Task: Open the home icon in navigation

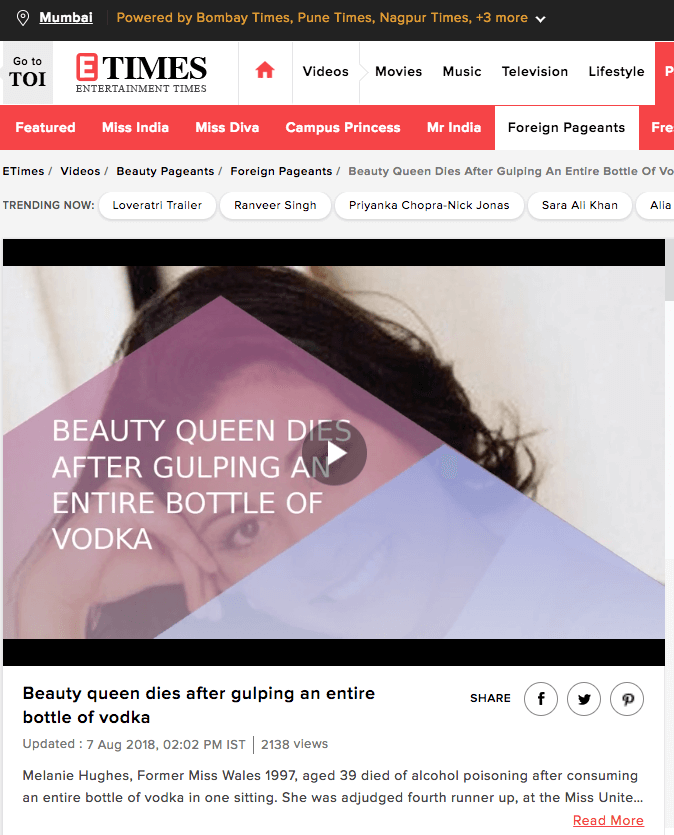Action: (x=265, y=70)
